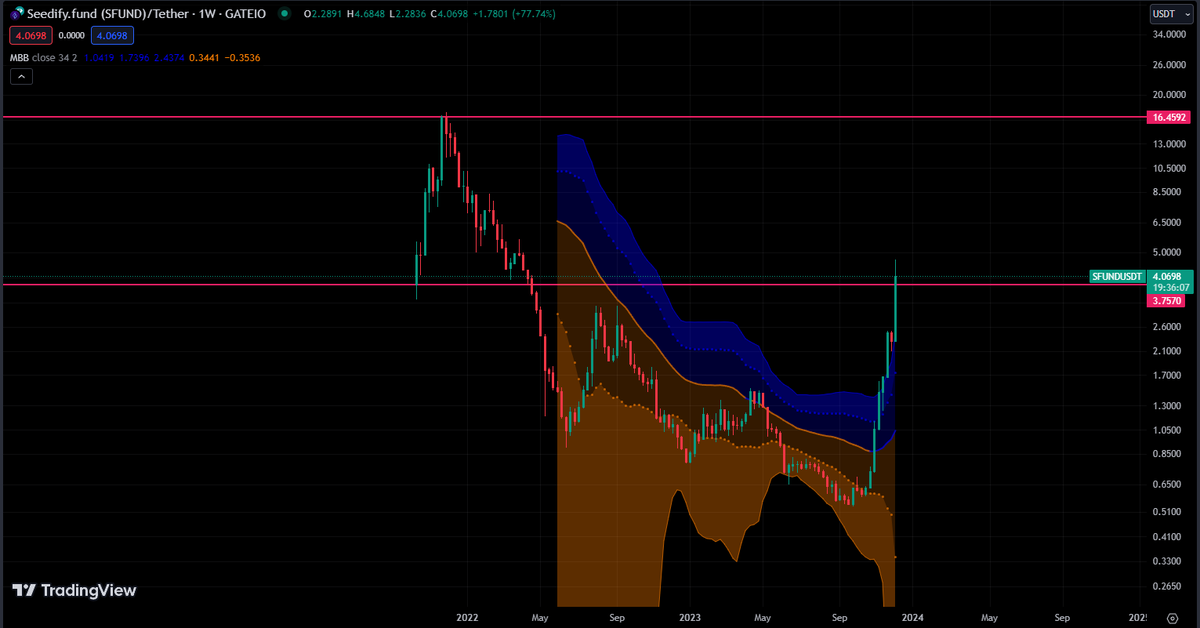Click the 2023 label on time axis
This screenshot has width=1200, height=628.
(x=690, y=618)
